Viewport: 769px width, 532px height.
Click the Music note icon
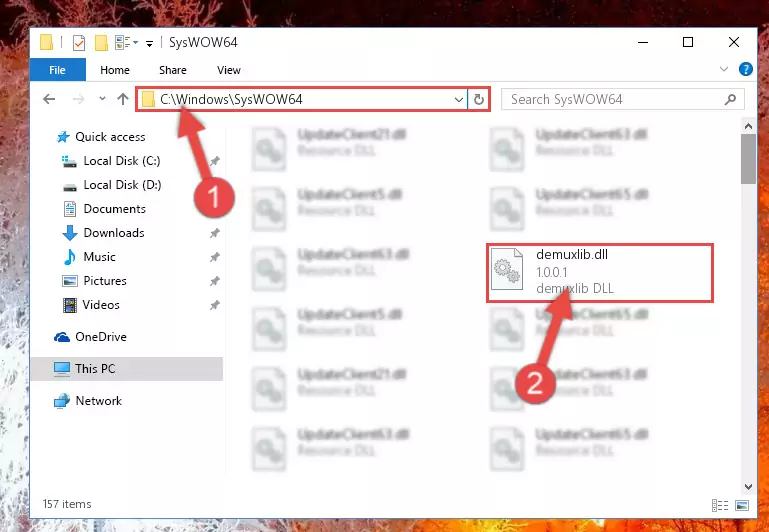[70, 257]
